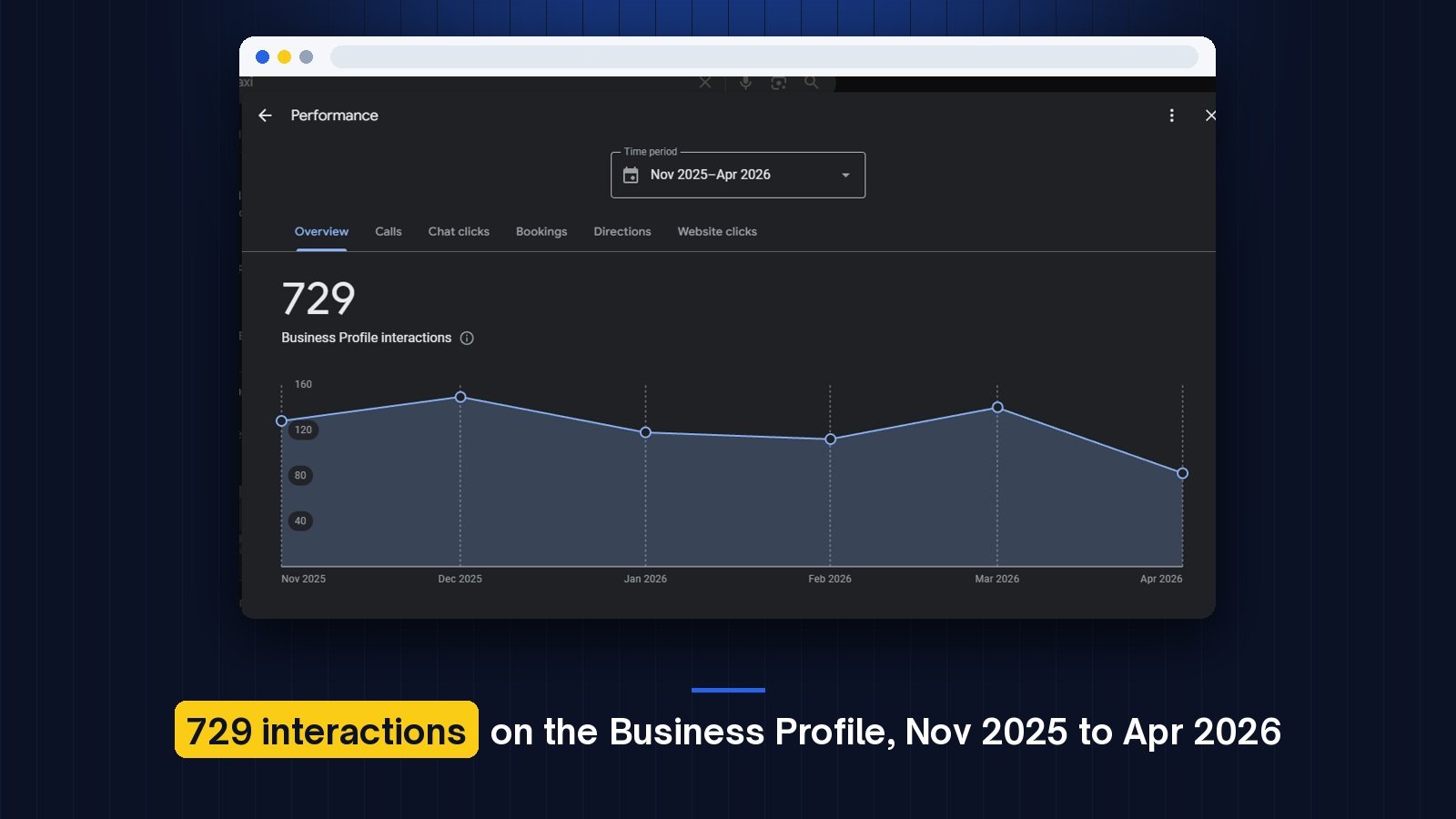Switch to the Website clicks tab

tap(717, 231)
